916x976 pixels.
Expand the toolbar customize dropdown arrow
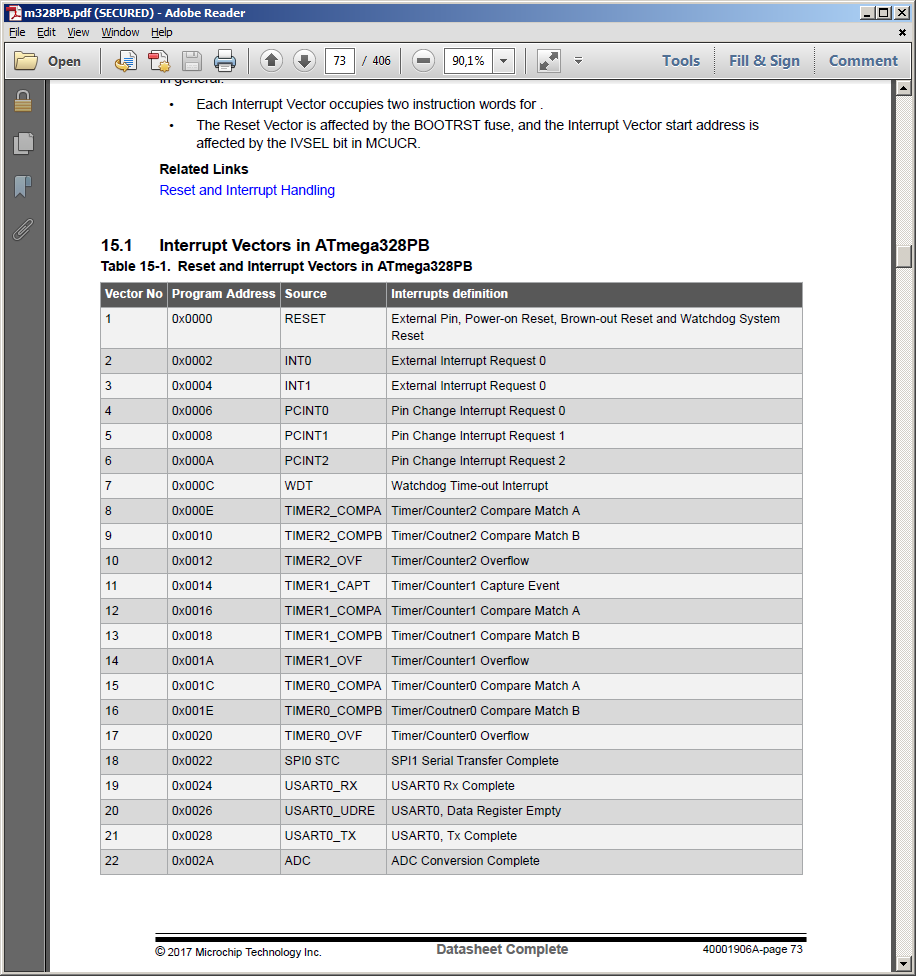coord(578,60)
